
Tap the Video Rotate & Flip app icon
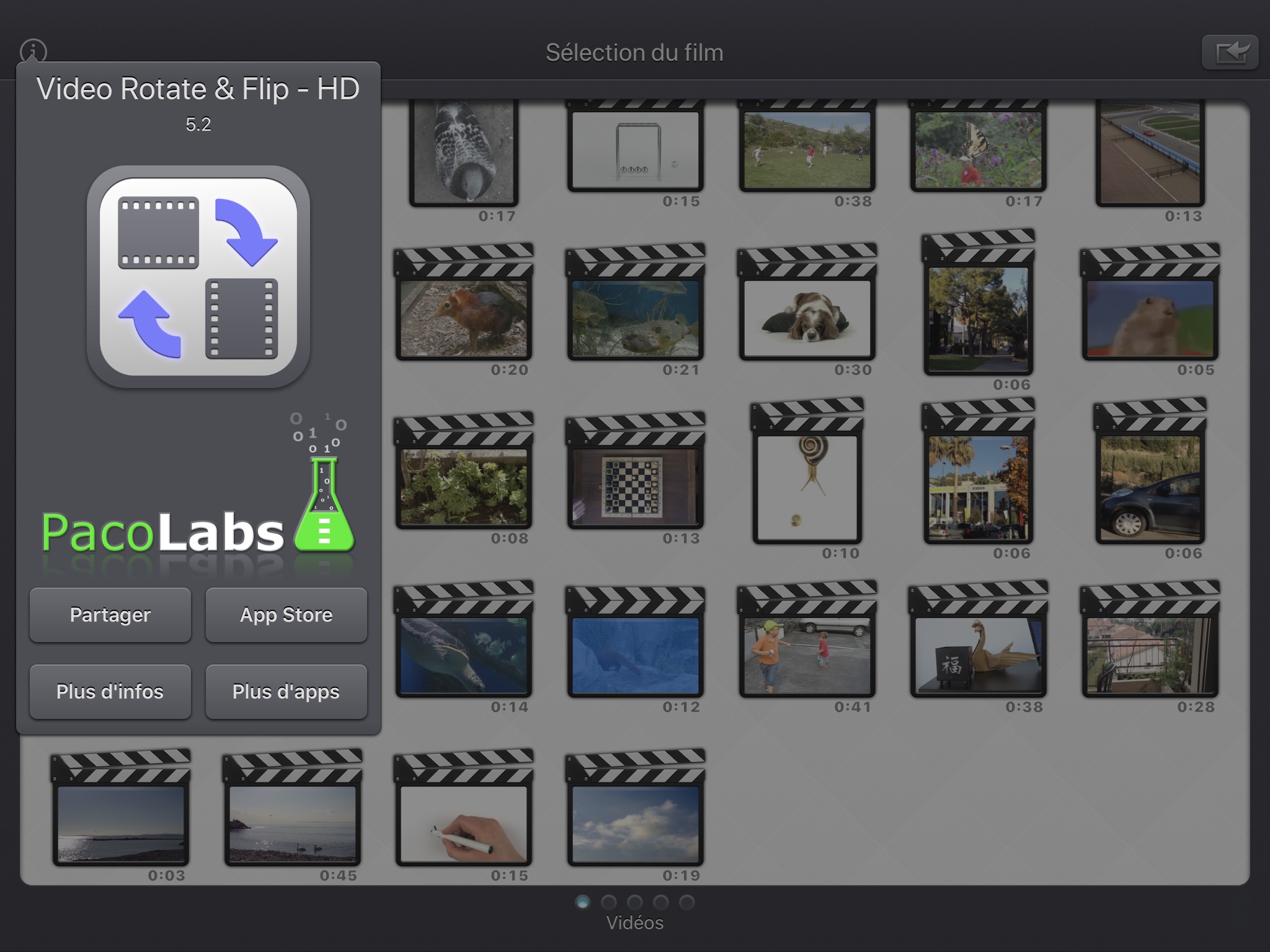pyautogui.click(x=198, y=276)
